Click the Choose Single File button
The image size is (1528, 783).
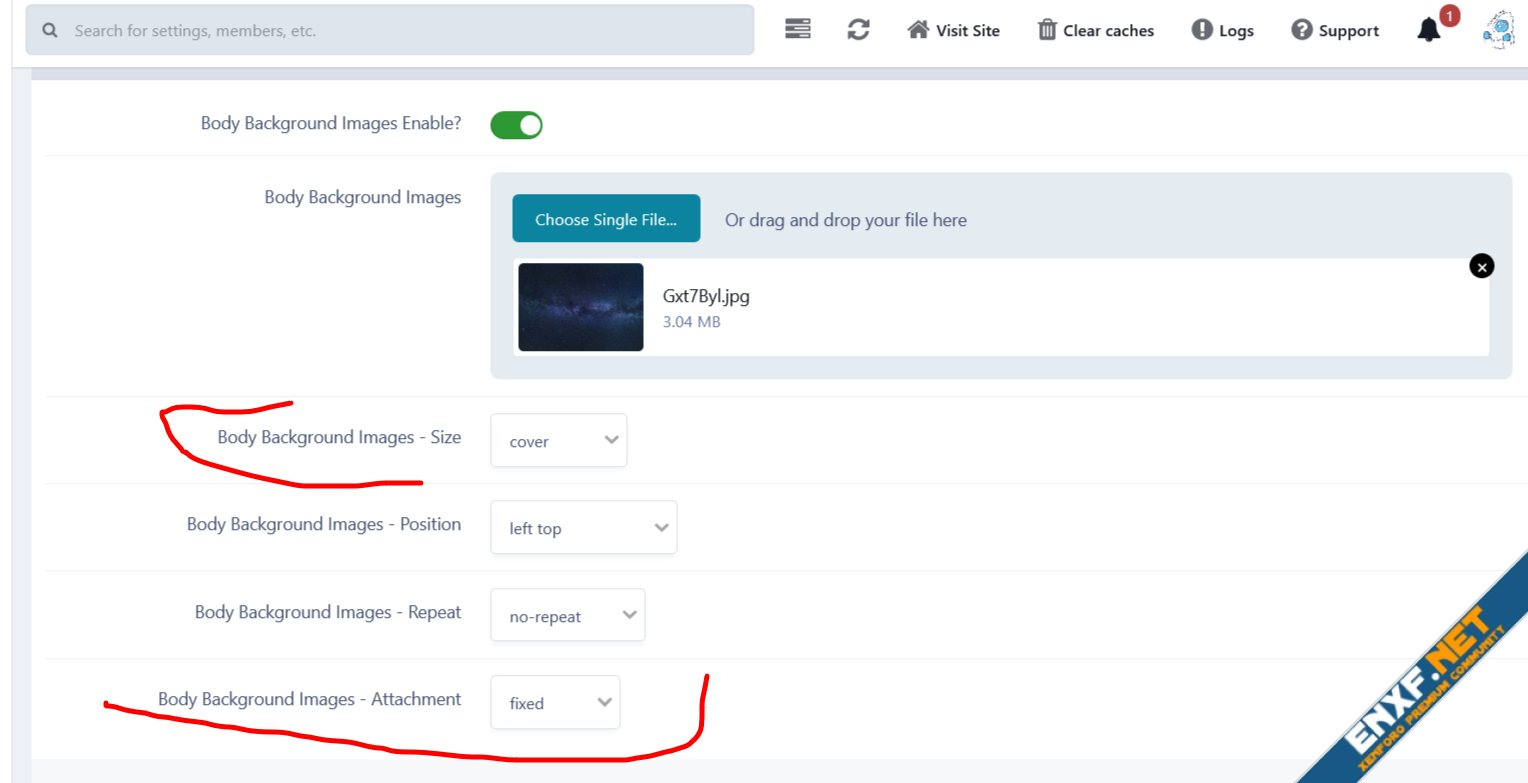point(606,219)
